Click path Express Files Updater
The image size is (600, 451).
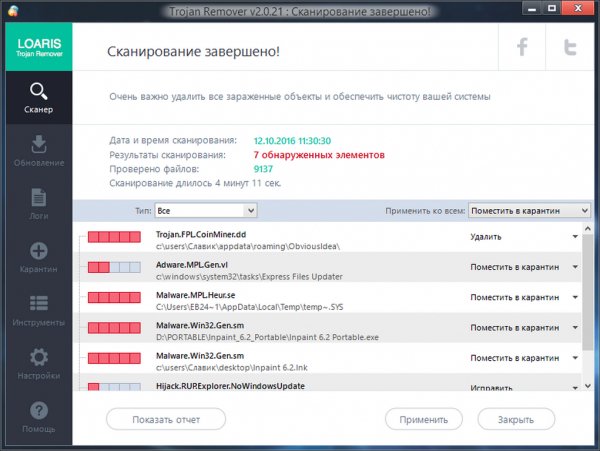[x=249, y=277]
